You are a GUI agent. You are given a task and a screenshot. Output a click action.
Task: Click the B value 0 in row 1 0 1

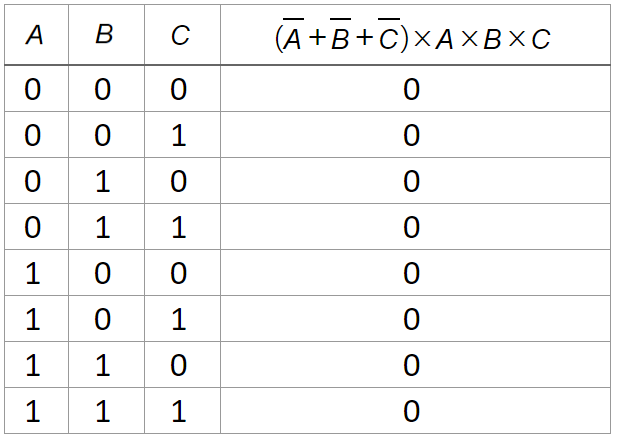click(104, 320)
